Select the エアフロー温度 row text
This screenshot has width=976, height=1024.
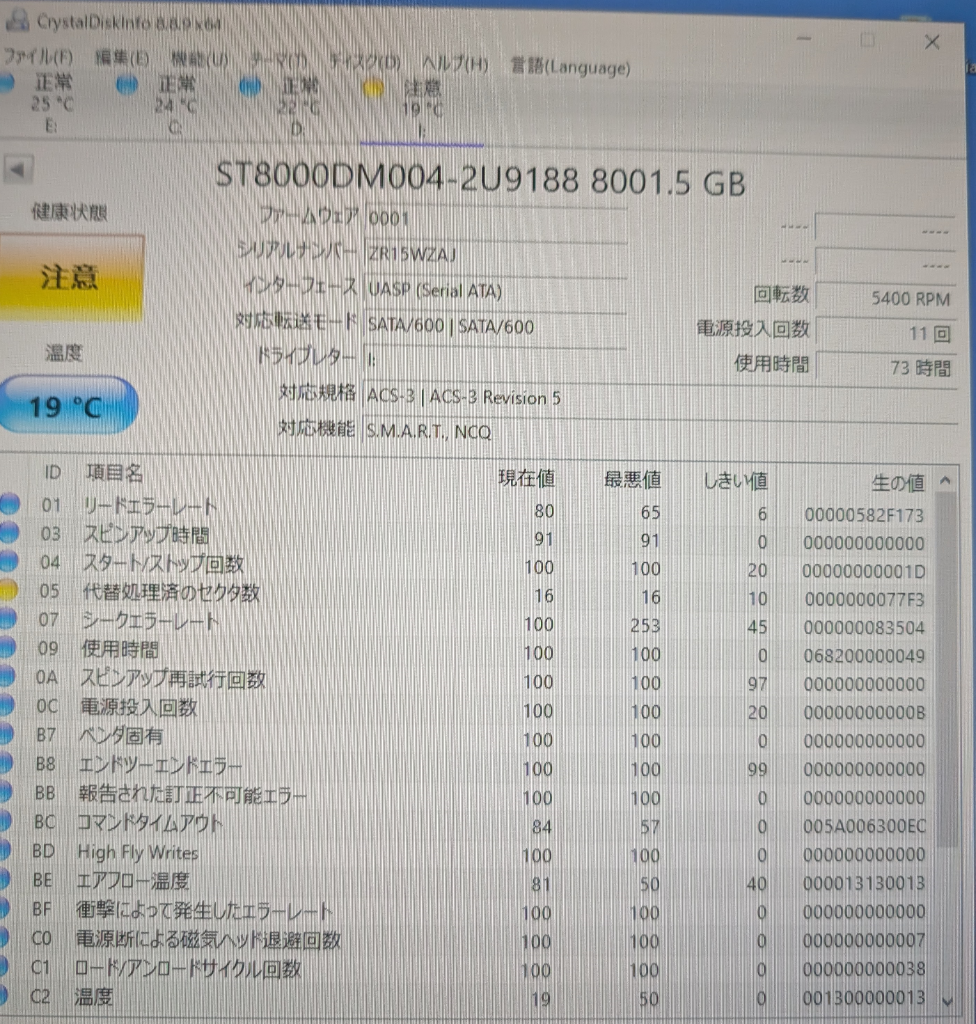(133, 880)
